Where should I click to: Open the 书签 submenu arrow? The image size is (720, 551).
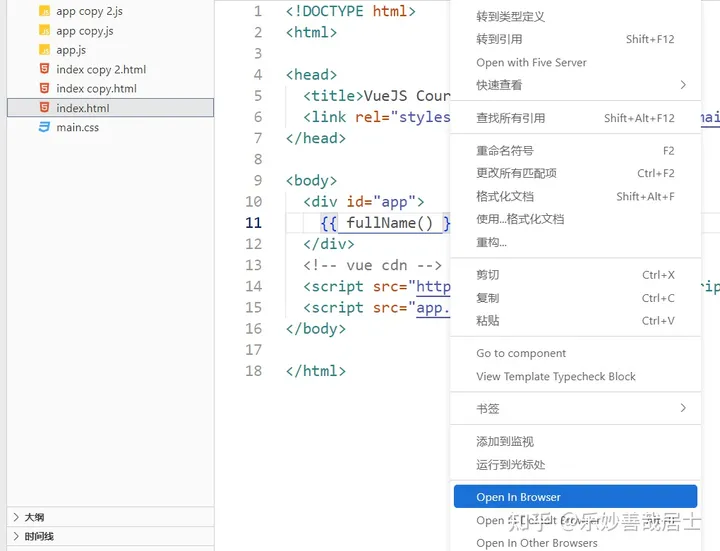[683, 408]
